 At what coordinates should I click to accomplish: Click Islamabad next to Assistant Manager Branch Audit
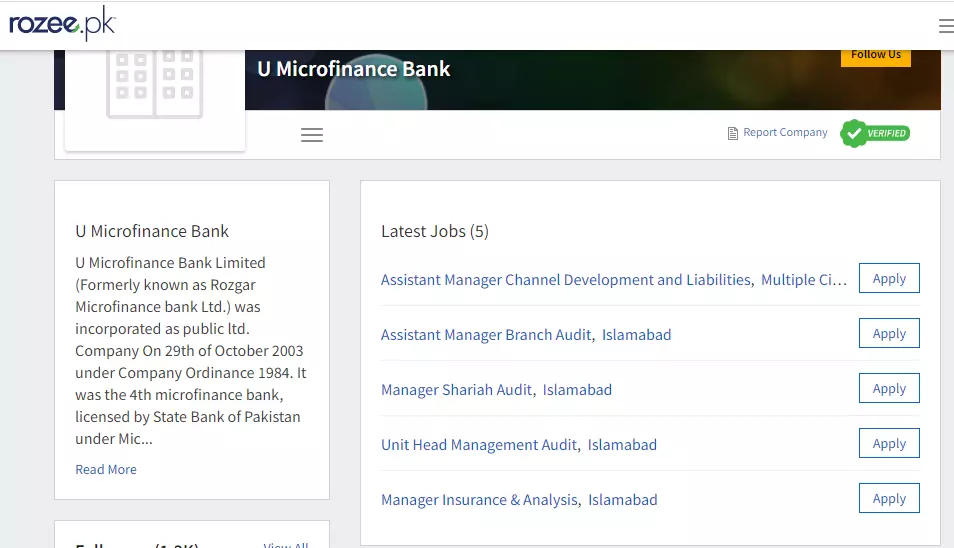pos(636,335)
